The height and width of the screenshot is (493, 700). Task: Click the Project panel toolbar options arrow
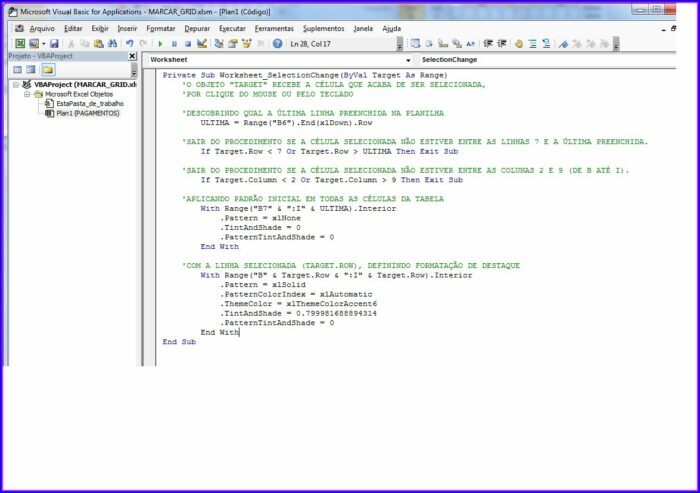(x=134, y=71)
